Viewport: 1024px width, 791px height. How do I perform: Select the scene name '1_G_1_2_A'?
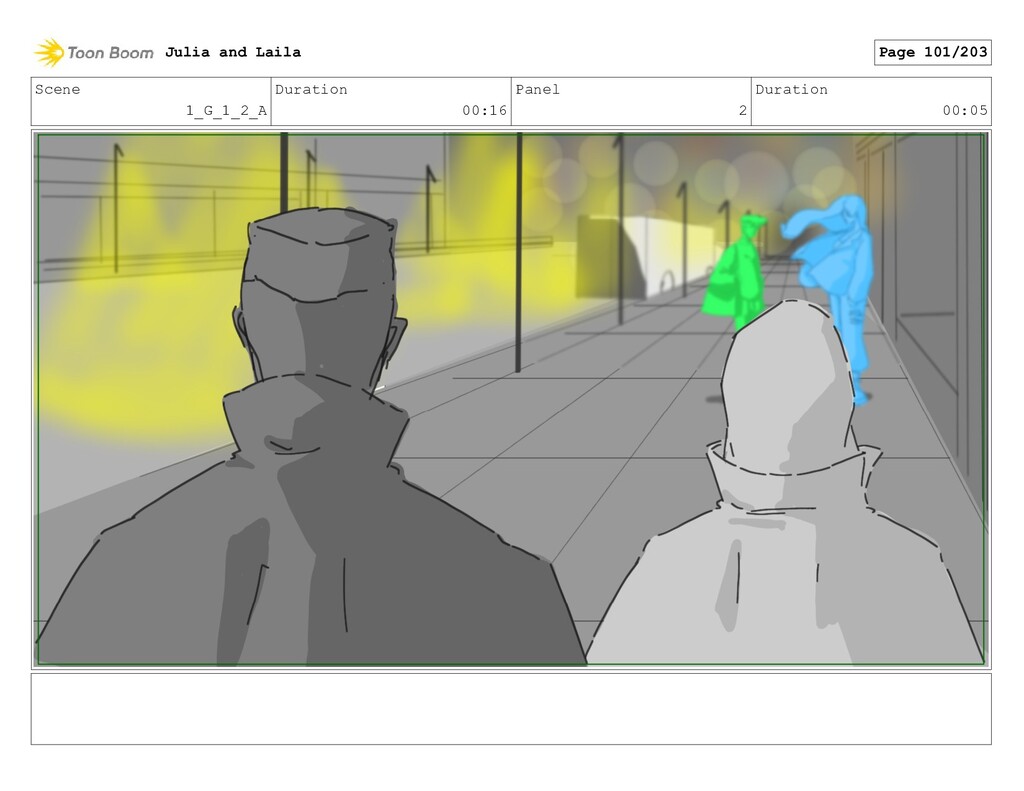point(226,110)
